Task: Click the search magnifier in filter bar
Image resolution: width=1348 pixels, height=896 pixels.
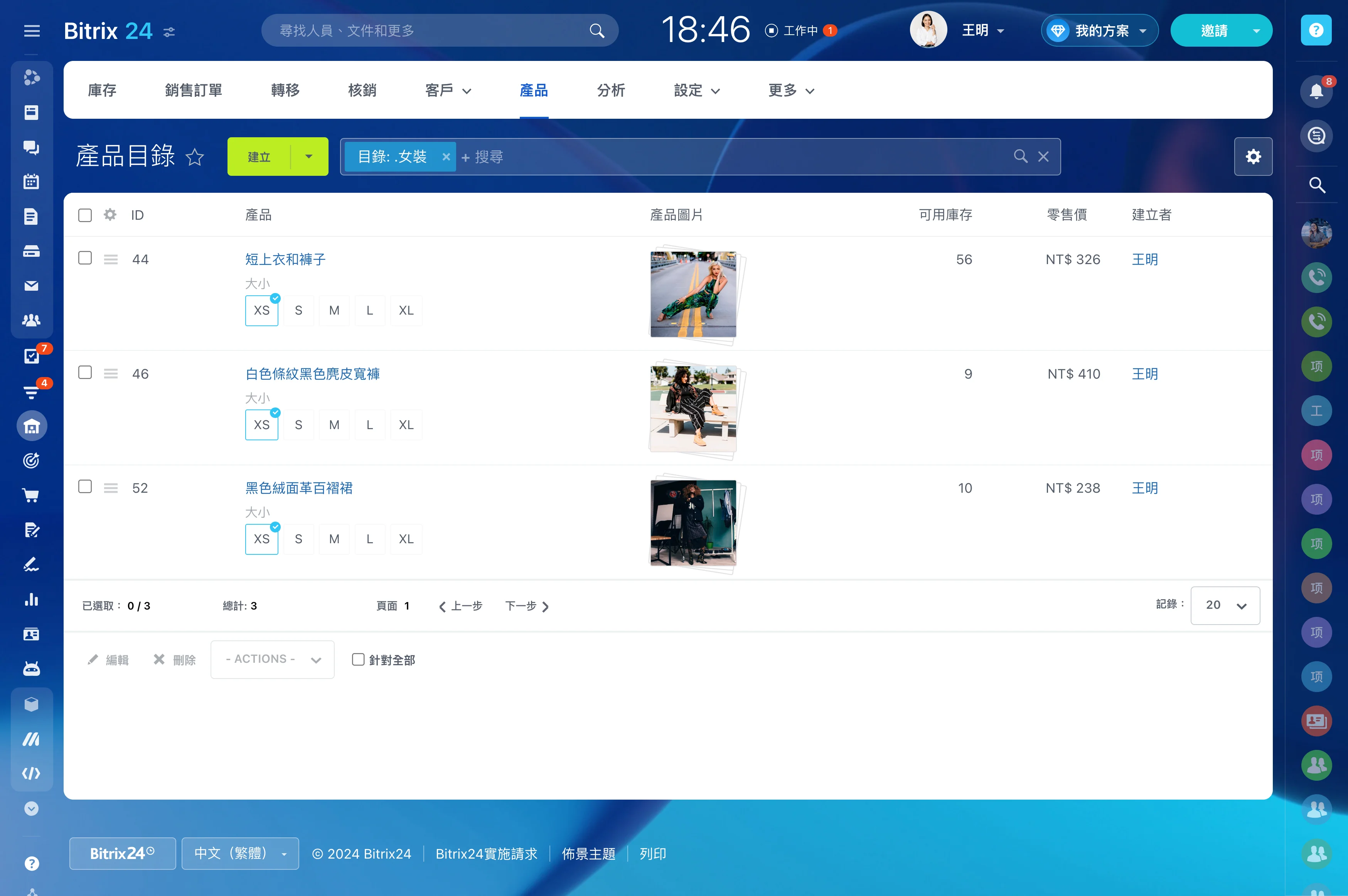Action: 1021,157
